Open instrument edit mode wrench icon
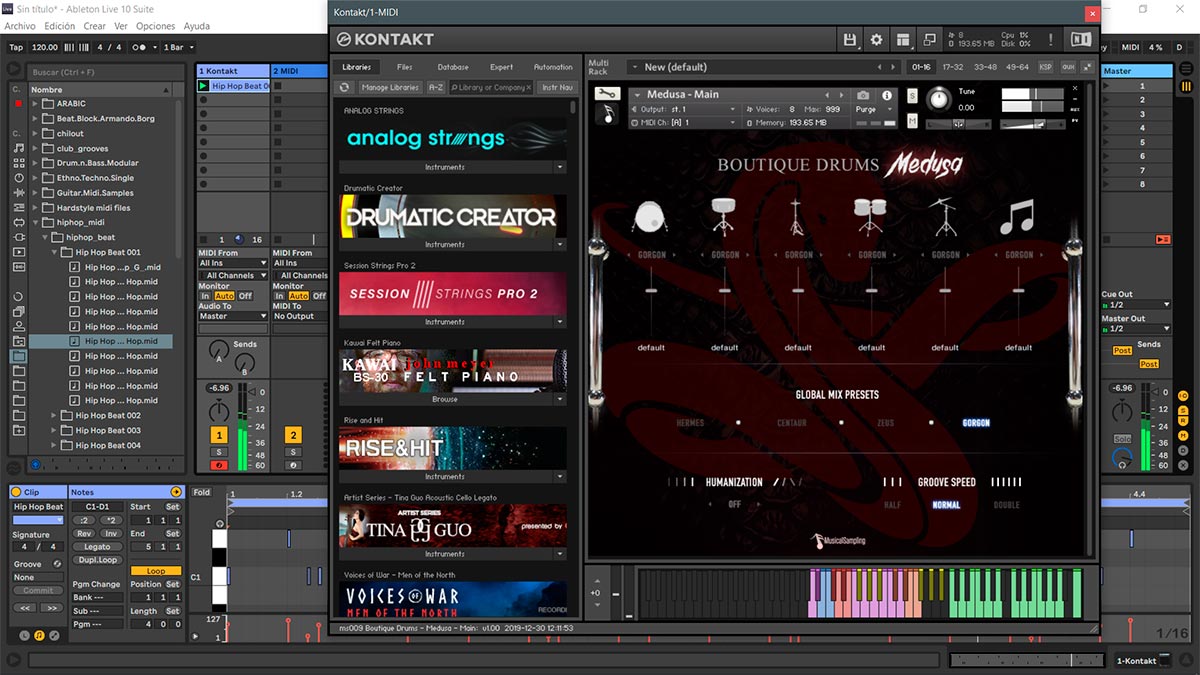The image size is (1200, 675). coord(606,94)
